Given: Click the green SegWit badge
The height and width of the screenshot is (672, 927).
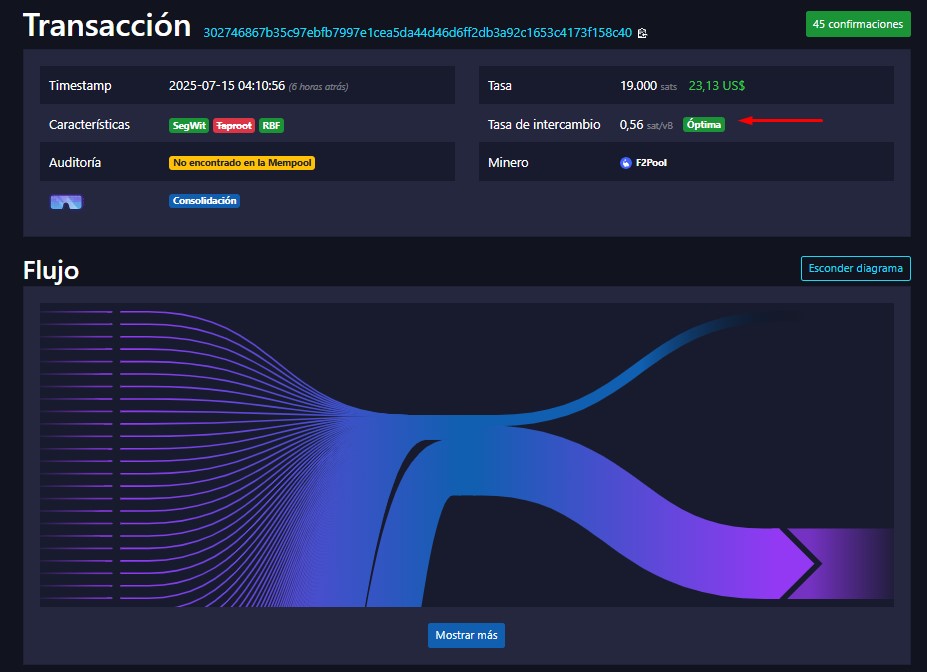Looking at the screenshot, I should 188,125.
